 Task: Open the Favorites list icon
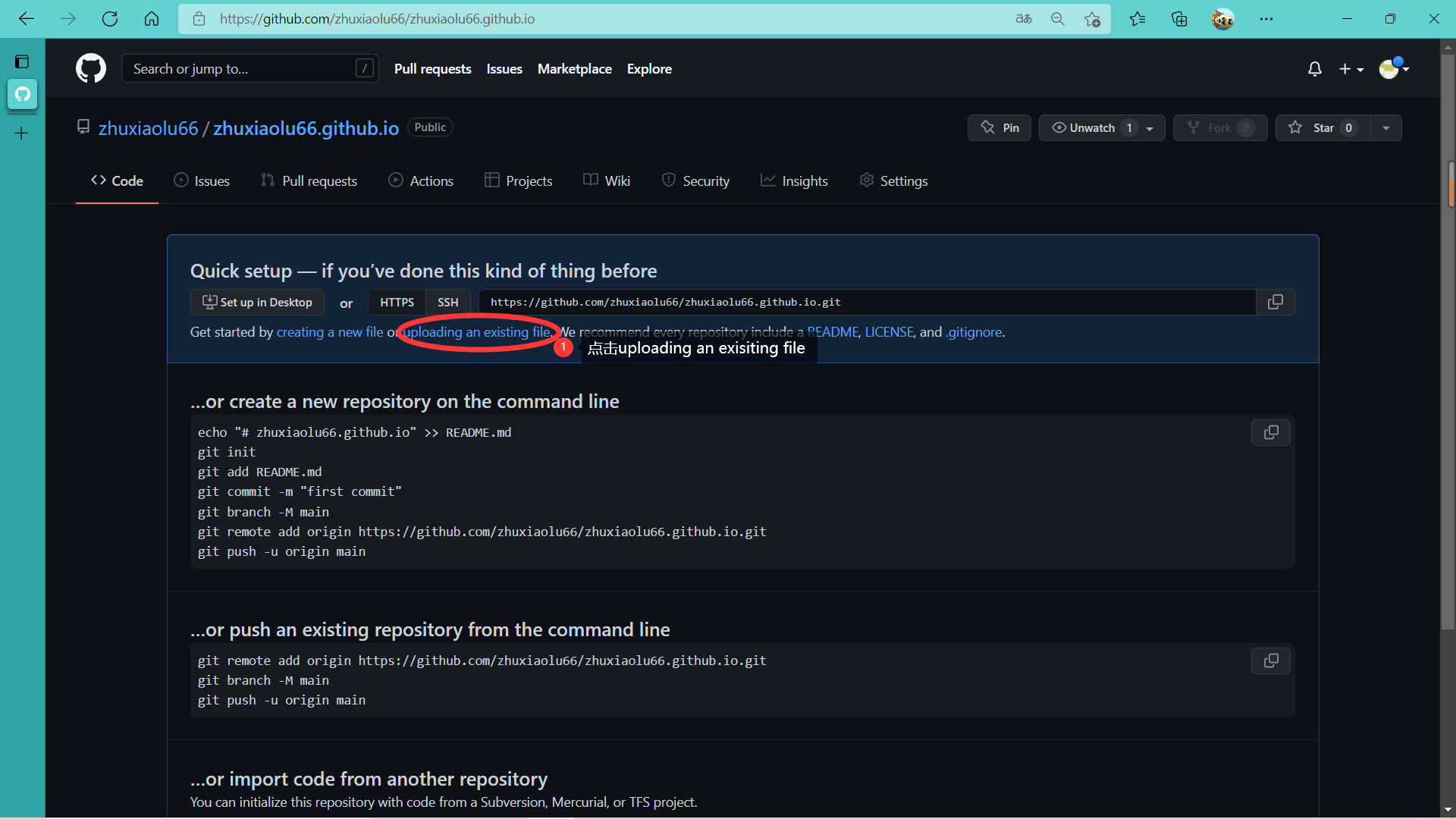(1137, 19)
